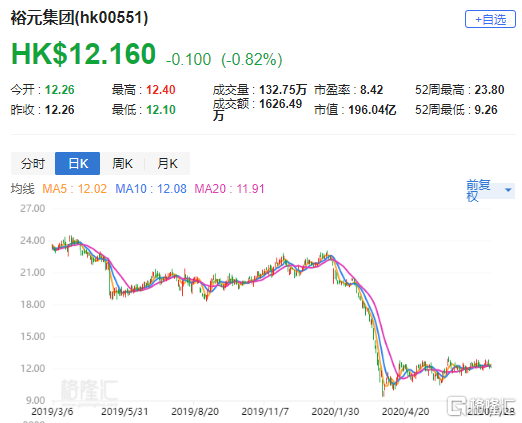Click the 21.00 price axis label
Image resolution: width=522 pixels, height=423 pixels.
tap(32, 272)
